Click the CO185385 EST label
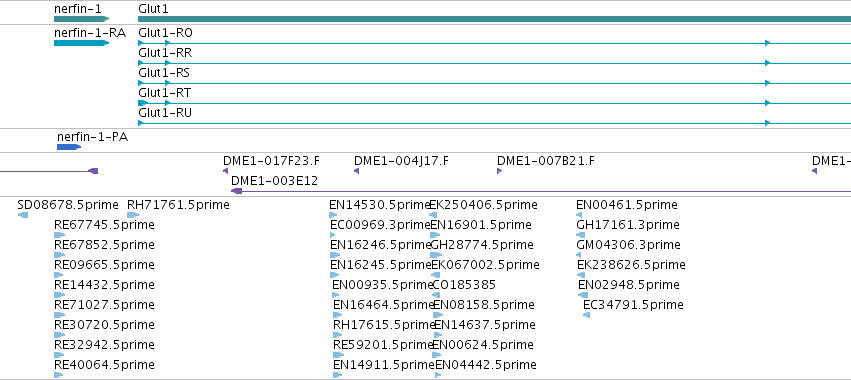Viewport: 851px width, 380px height. 465,284
